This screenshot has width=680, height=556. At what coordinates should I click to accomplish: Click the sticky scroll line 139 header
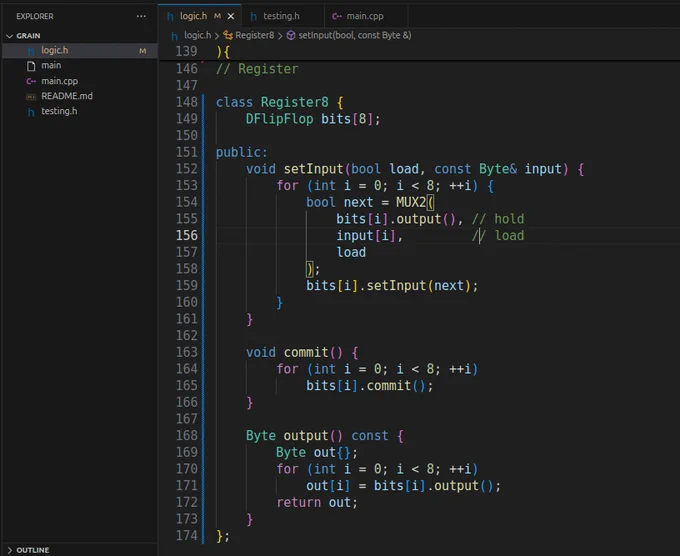pyautogui.click(x=419, y=52)
